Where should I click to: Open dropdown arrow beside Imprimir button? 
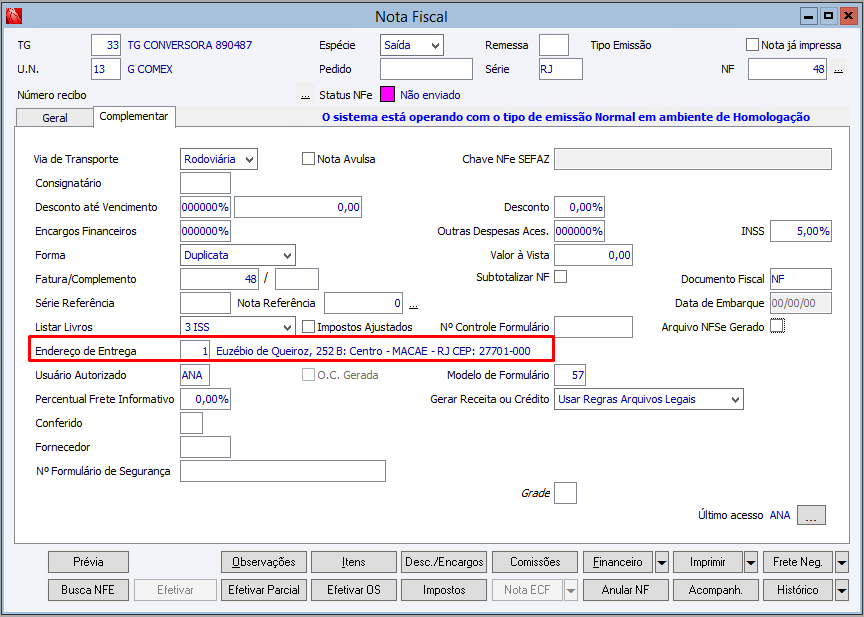coord(751,562)
